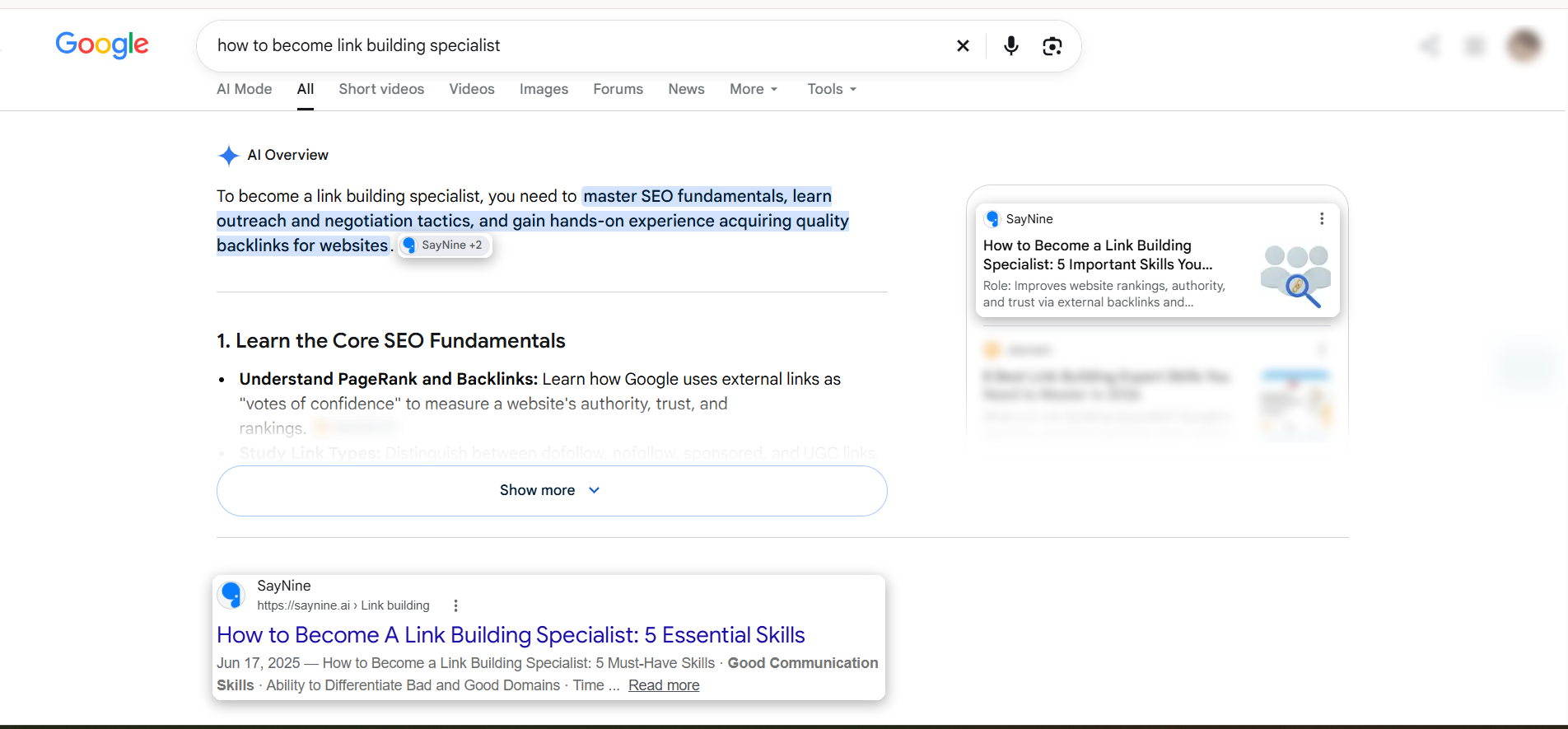
Task: Open the blurred account avatar
Action: 1524,45
